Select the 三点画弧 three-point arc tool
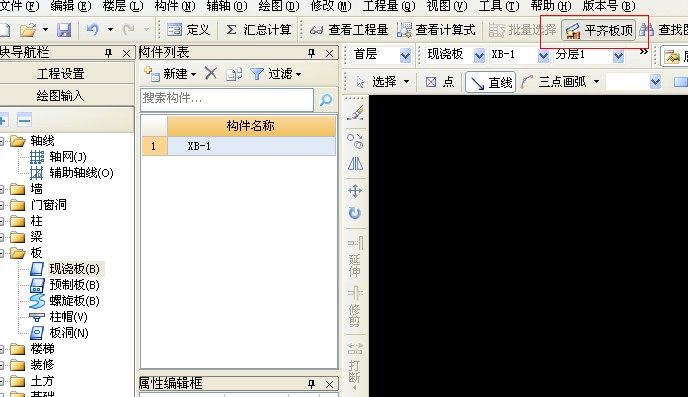 tap(554, 82)
